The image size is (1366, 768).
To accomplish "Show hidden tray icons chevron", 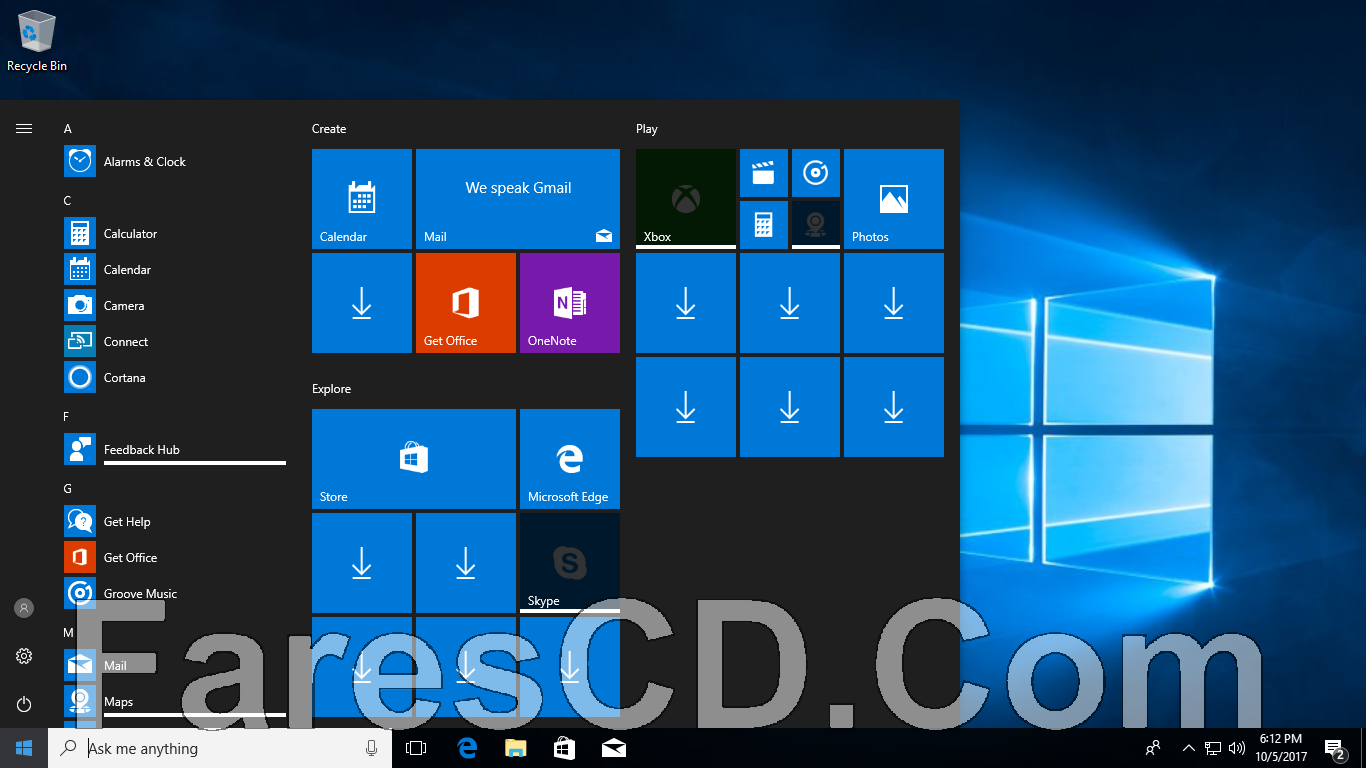I will click(x=1188, y=748).
